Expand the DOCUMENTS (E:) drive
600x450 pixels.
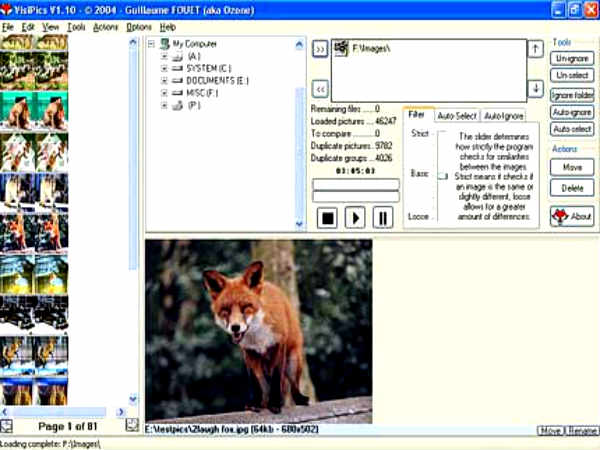click(x=164, y=81)
